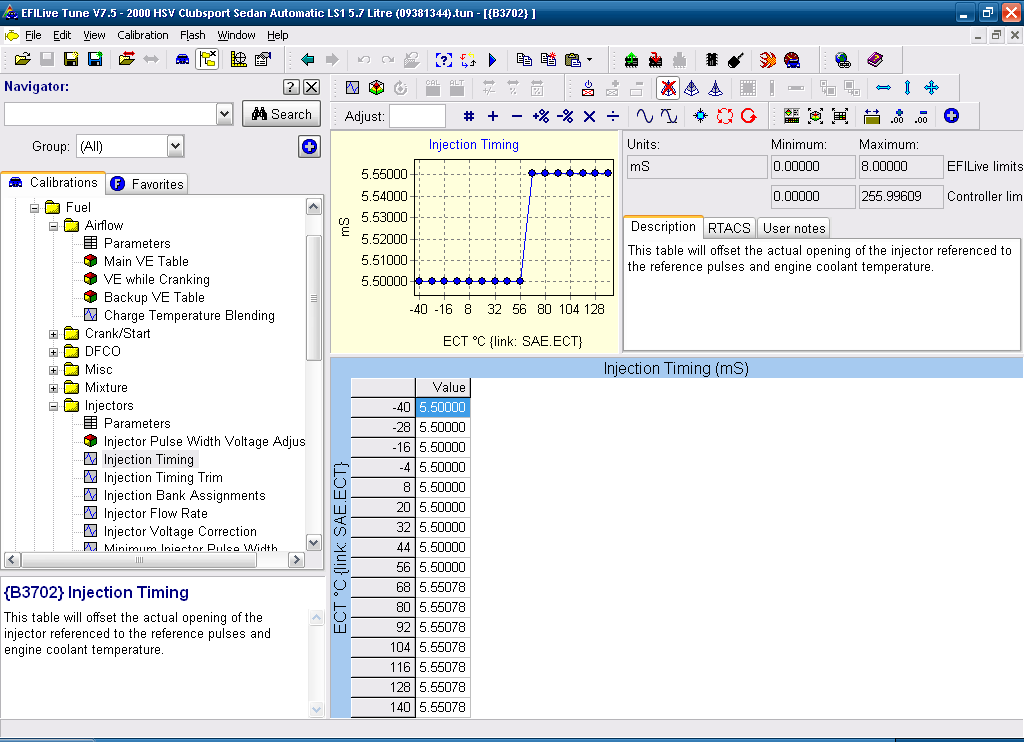This screenshot has width=1024, height=742.
Task: Click the navigator tree vertical scrollbar down arrow
Action: (x=314, y=543)
